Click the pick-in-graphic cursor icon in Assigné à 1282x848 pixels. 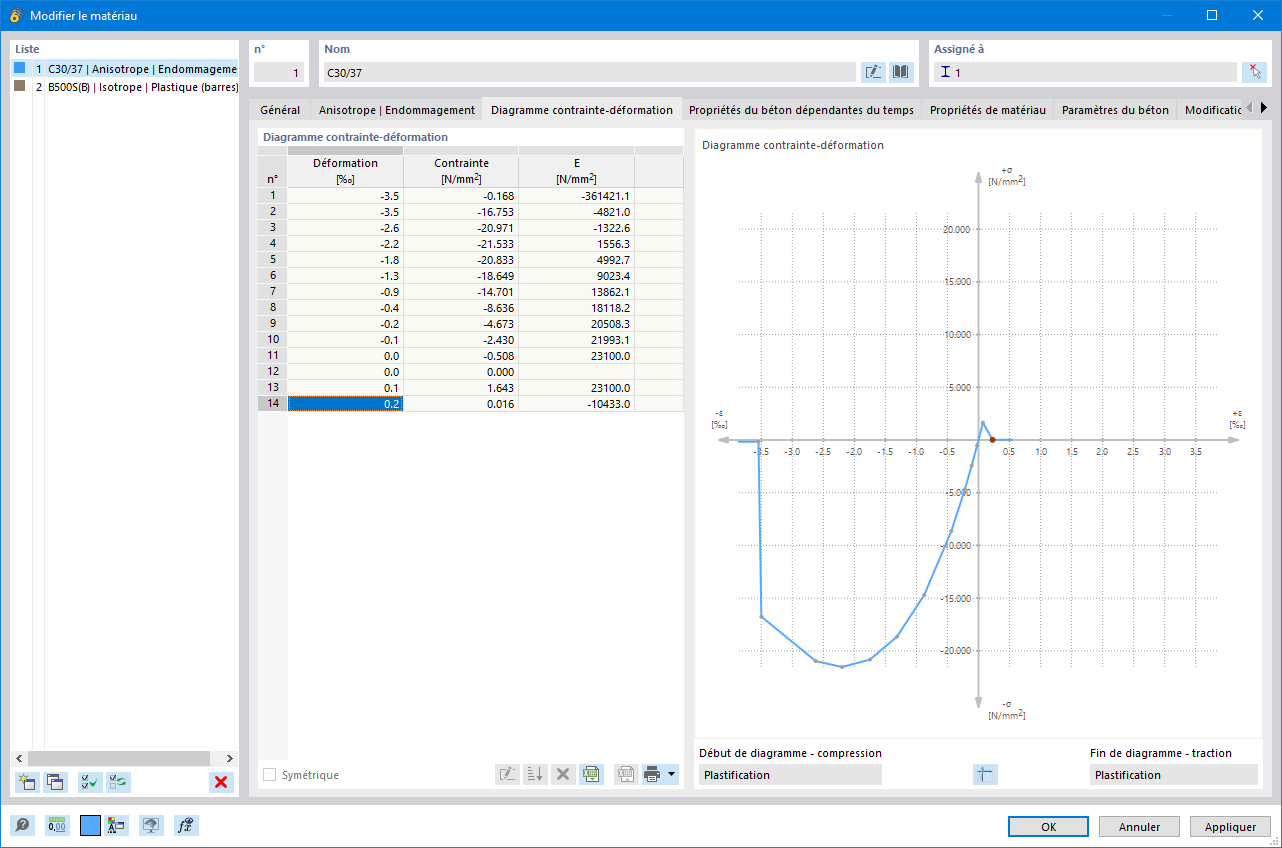click(x=1254, y=72)
